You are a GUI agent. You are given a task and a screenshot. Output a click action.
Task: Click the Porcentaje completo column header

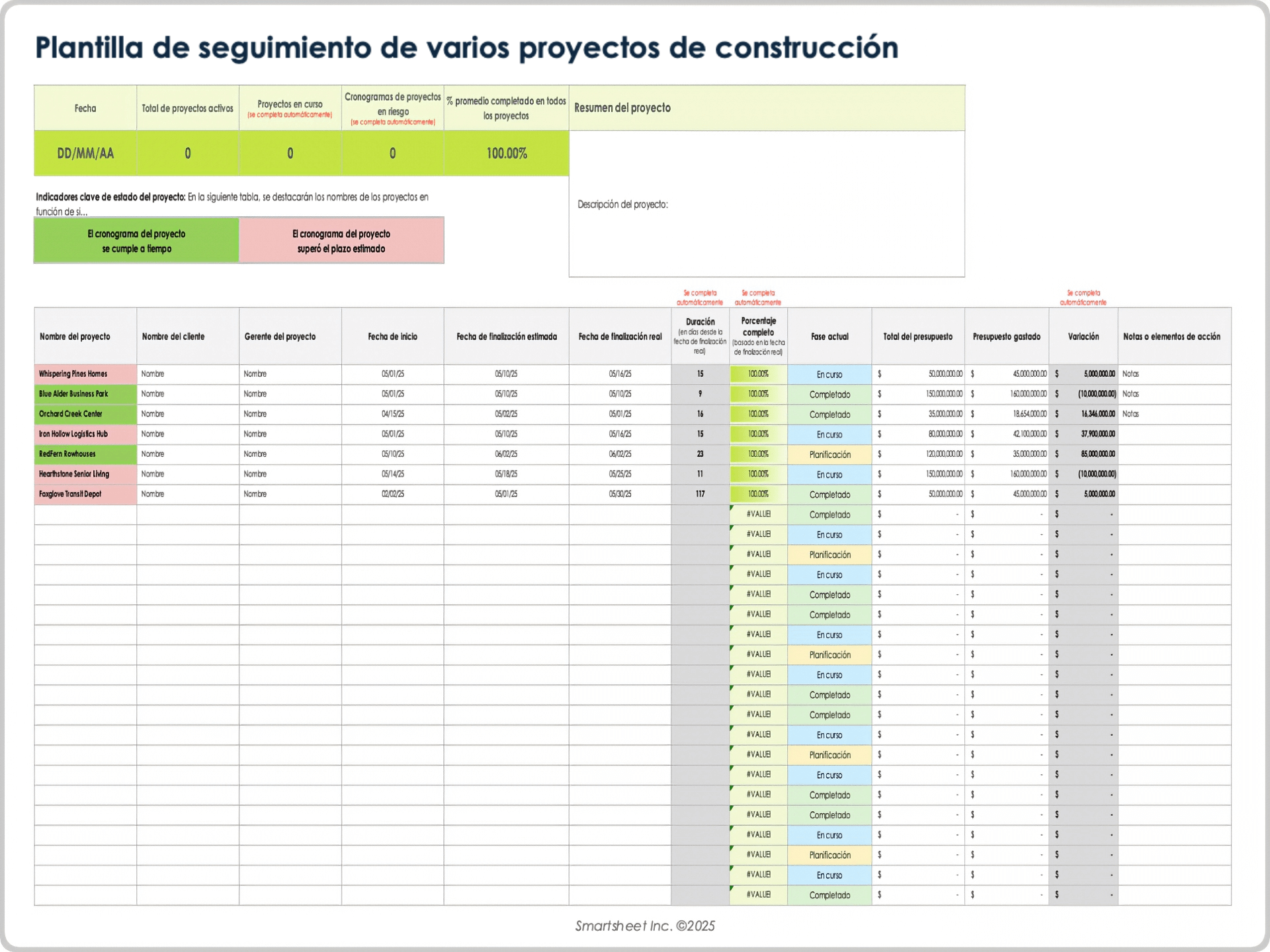tap(758, 337)
